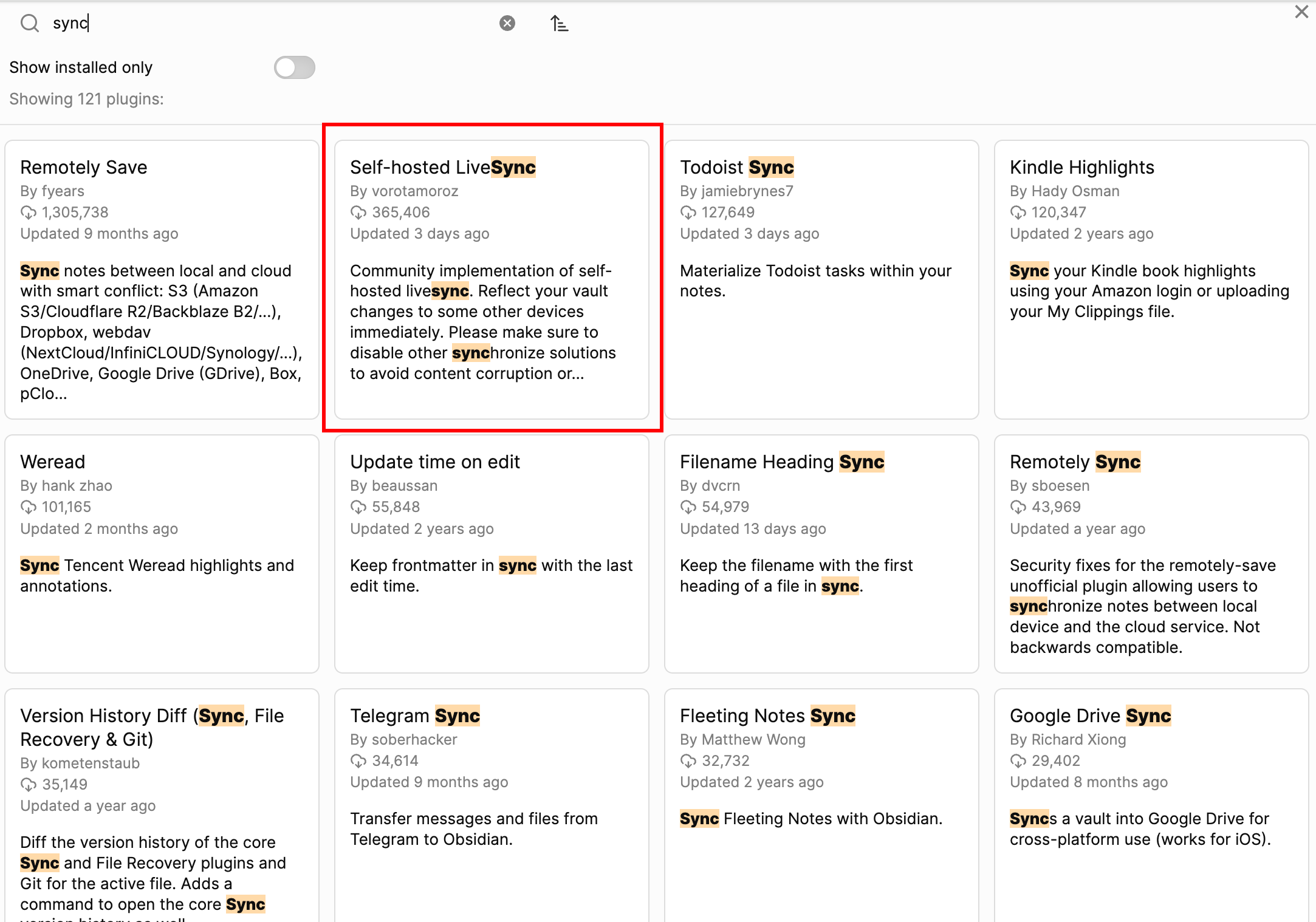Screen dimensions: 1316x922
Task: Toggle Show installed only switch
Action: tap(295, 67)
